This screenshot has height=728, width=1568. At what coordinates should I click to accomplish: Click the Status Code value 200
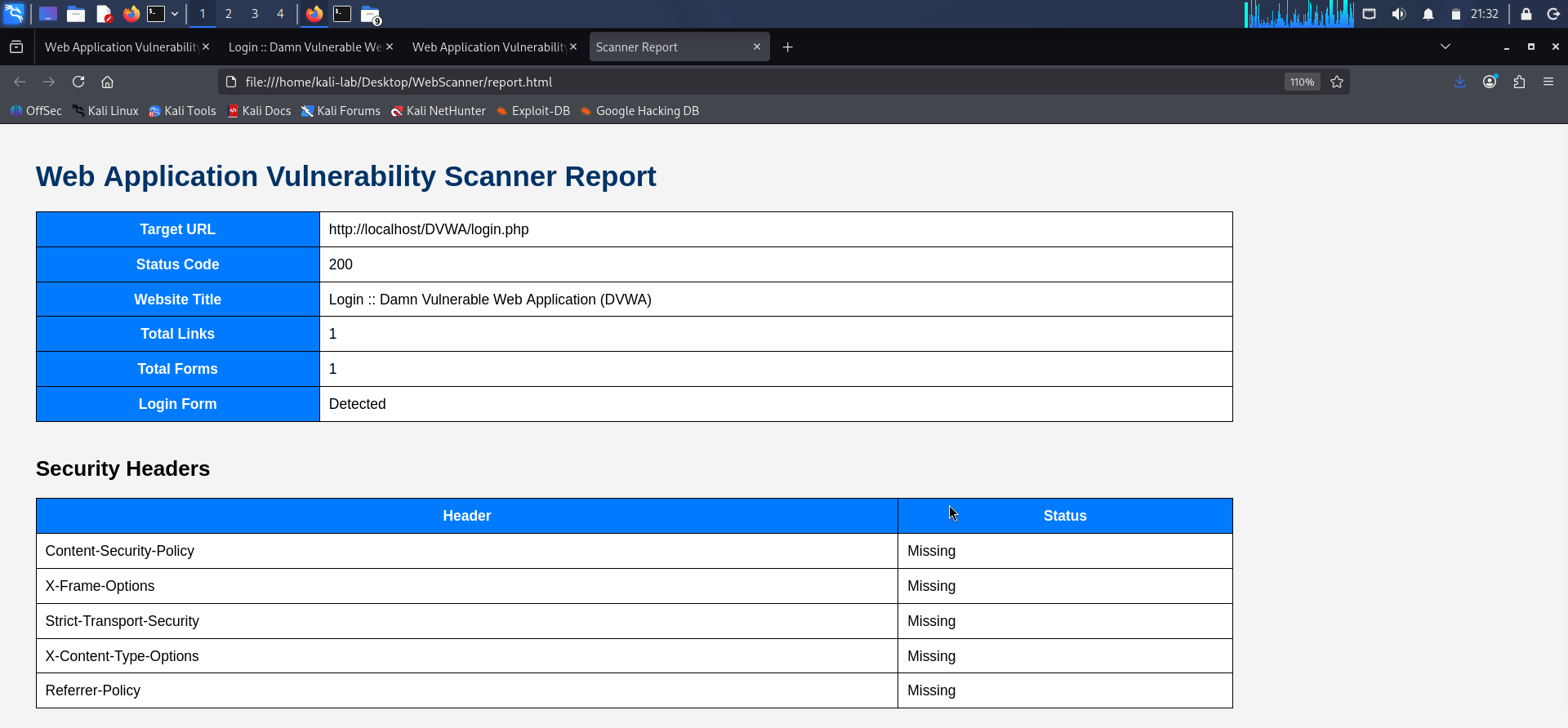341,264
